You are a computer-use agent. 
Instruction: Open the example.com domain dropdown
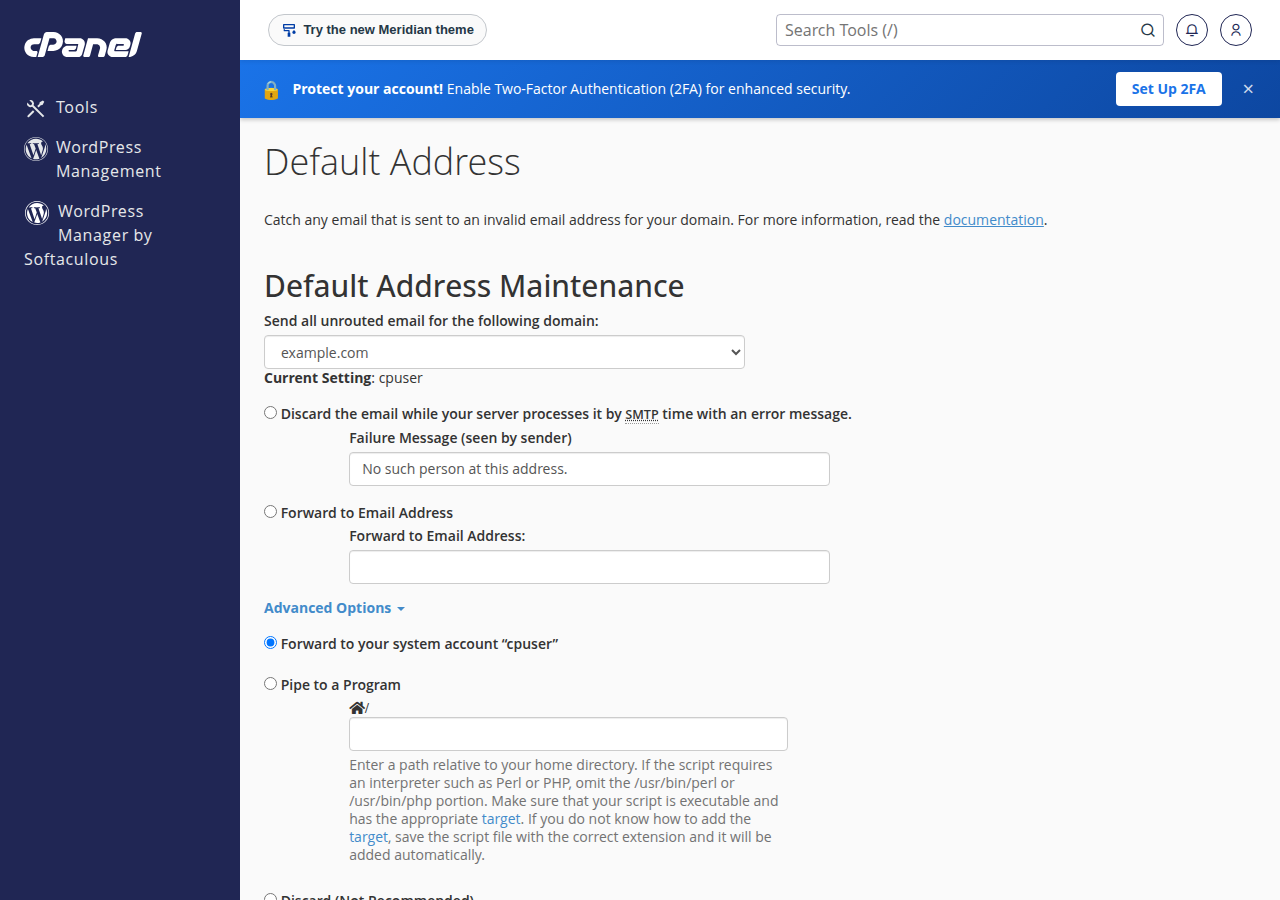(x=504, y=352)
